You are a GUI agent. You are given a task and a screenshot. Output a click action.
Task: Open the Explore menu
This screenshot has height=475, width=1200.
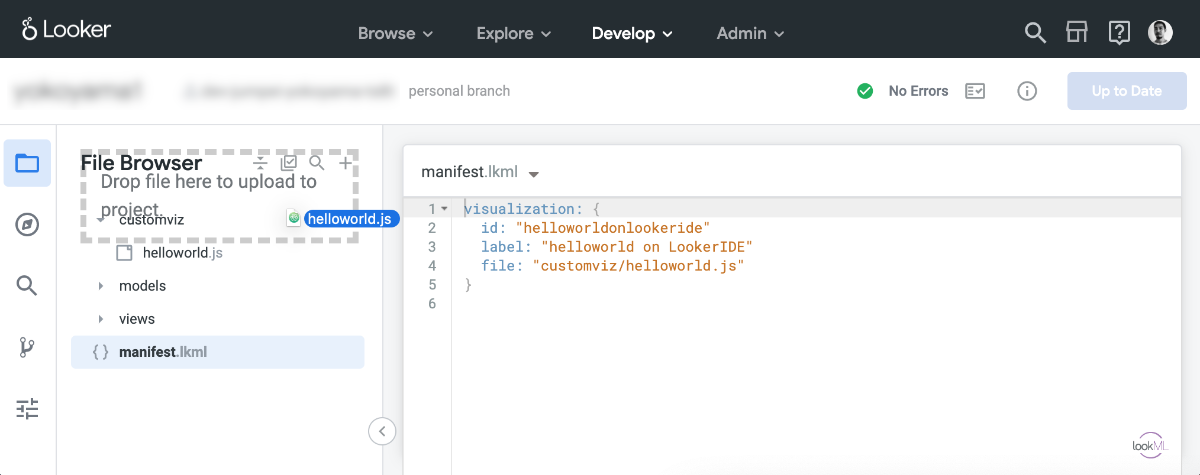pos(514,33)
